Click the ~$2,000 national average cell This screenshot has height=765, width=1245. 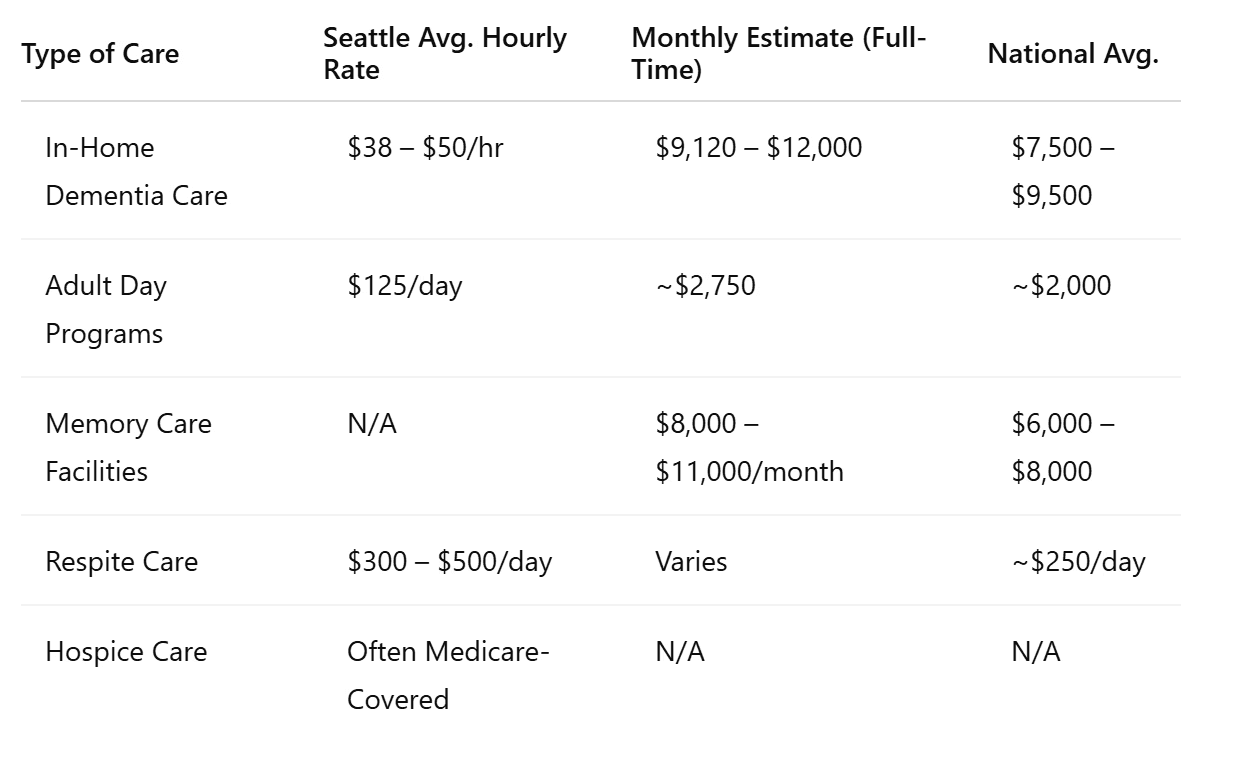coord(1061,286)
